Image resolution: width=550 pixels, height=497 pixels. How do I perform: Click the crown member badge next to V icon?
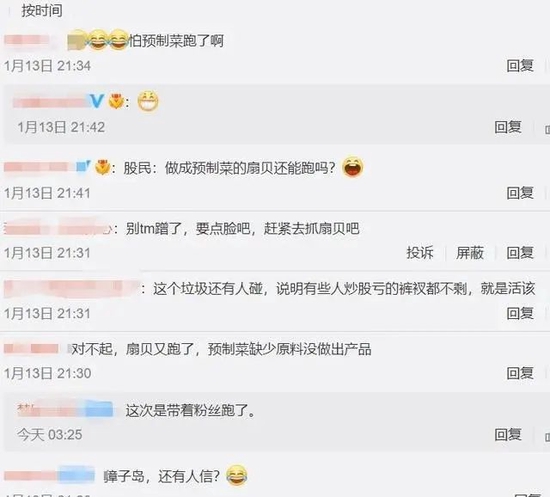(116, 101)
